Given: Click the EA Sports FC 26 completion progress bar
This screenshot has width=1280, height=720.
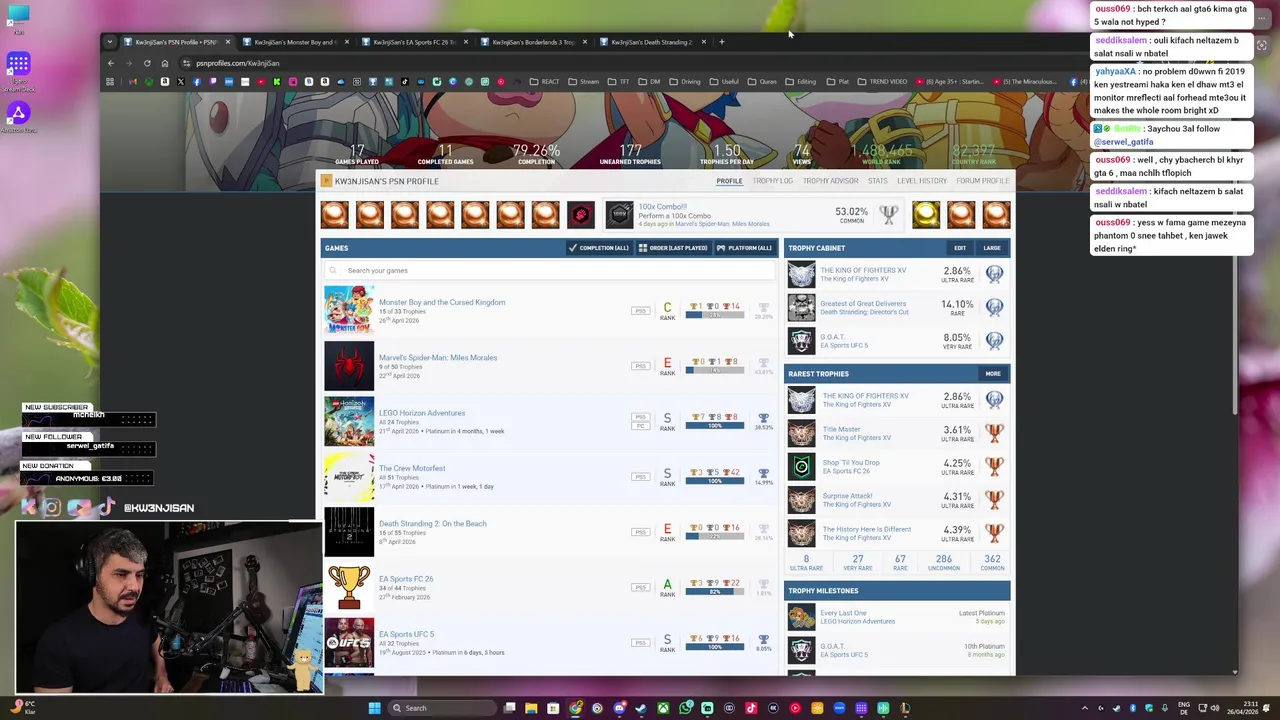Looking at the screenshot, I should (x=715, y=592).
